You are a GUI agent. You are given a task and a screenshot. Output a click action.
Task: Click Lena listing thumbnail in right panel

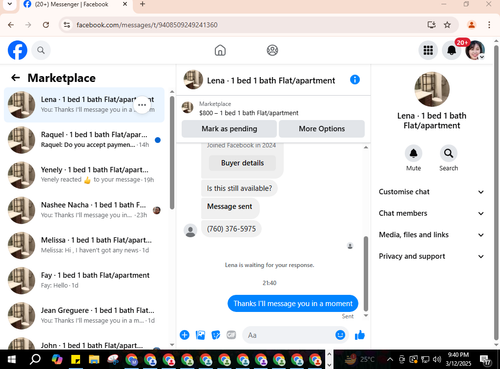[432, 89]
